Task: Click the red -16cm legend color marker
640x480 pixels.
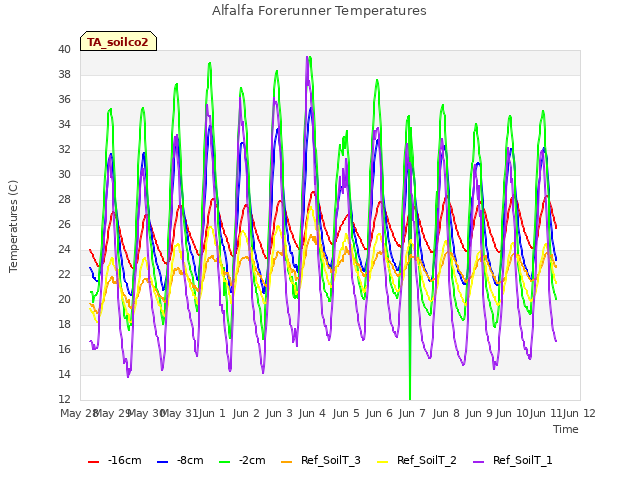Action: pyautogui.click(x=93, y=462)
